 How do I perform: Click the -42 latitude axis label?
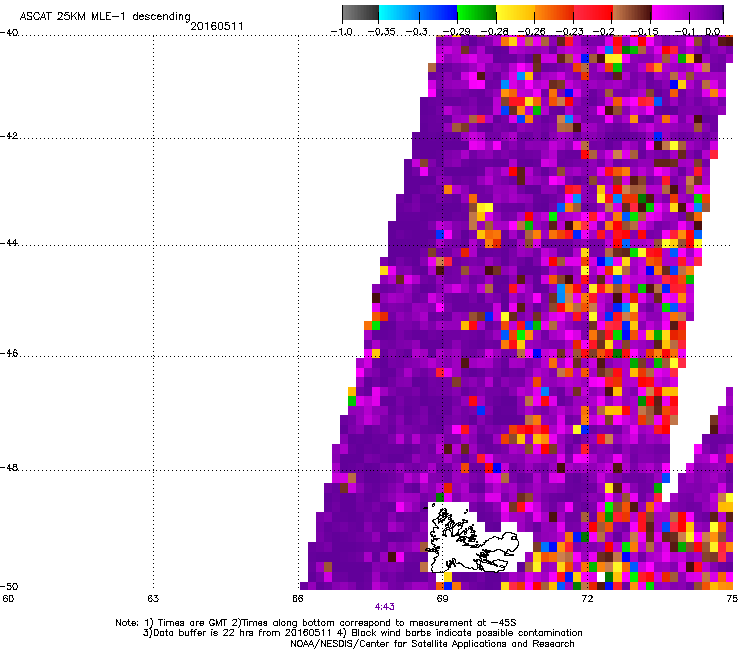[x=9, y=136]
